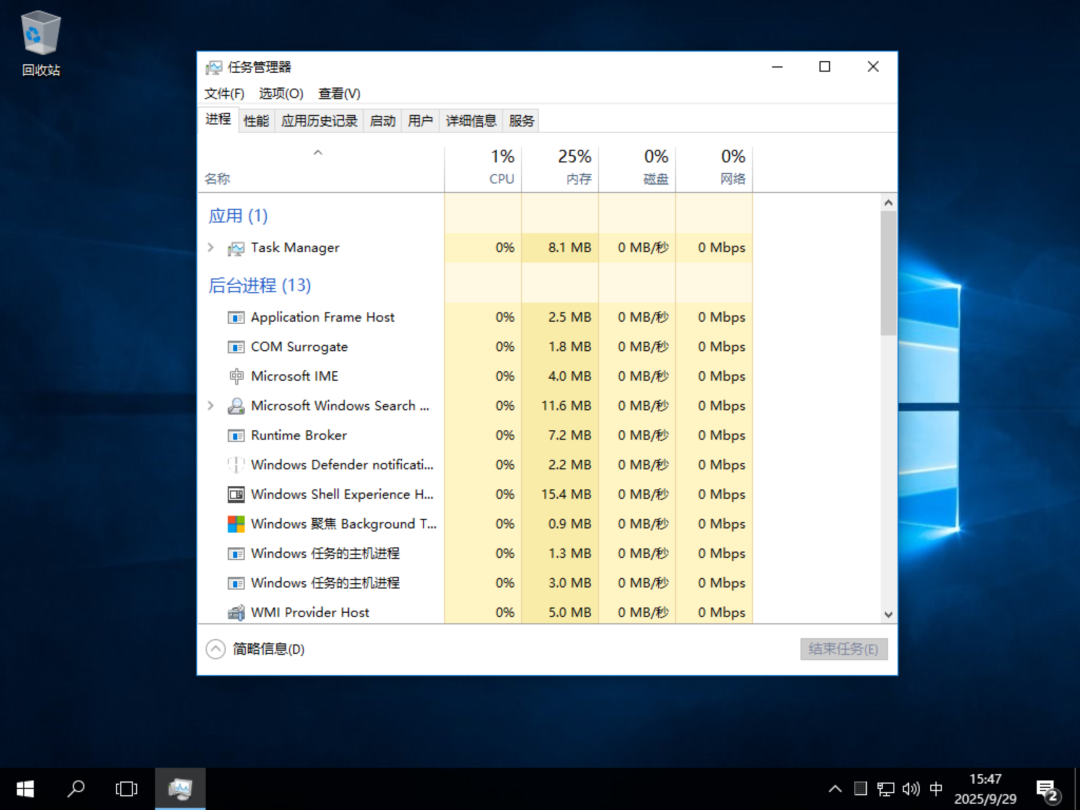Viewport: 1080px width, 810px height.
Task: Click the 结束任务(E) button
Action: tap(844, 649)
